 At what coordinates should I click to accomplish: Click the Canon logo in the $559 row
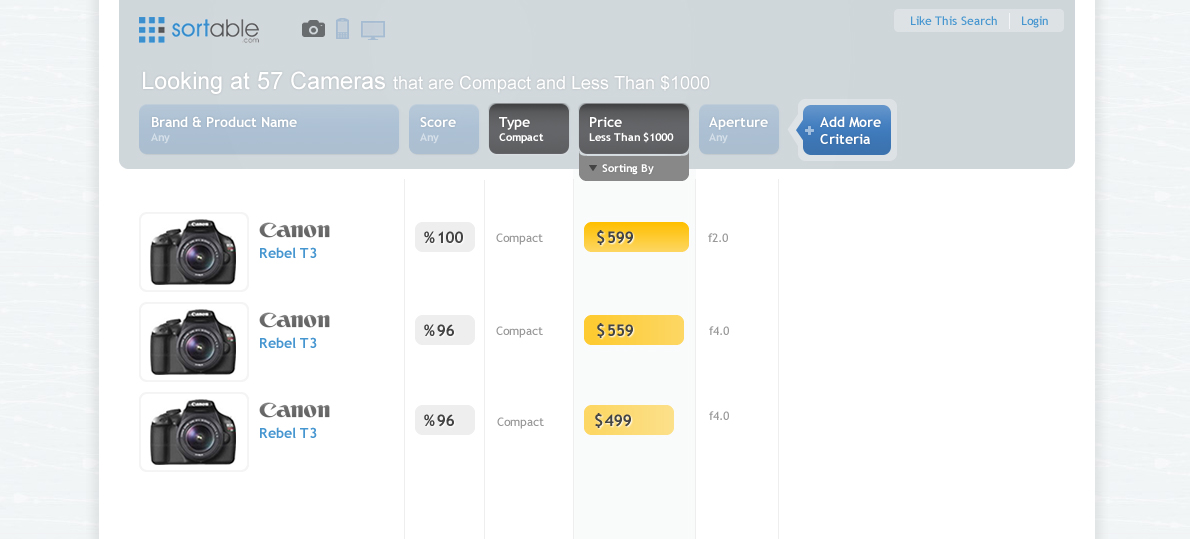(x=294, y=320)
